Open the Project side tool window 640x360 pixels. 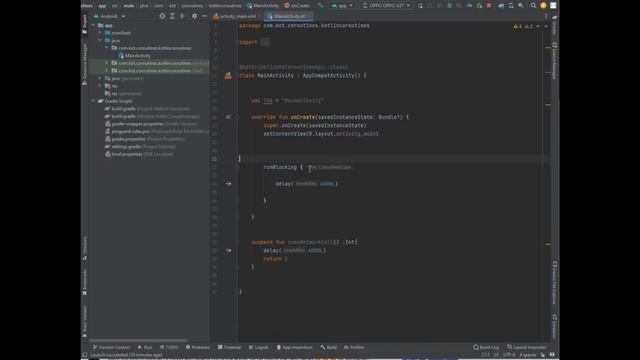coord(84,24)
